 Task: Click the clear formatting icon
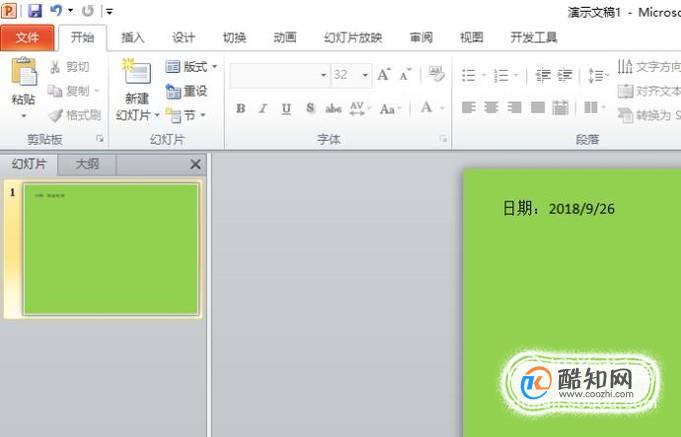[x=436, y=74]
